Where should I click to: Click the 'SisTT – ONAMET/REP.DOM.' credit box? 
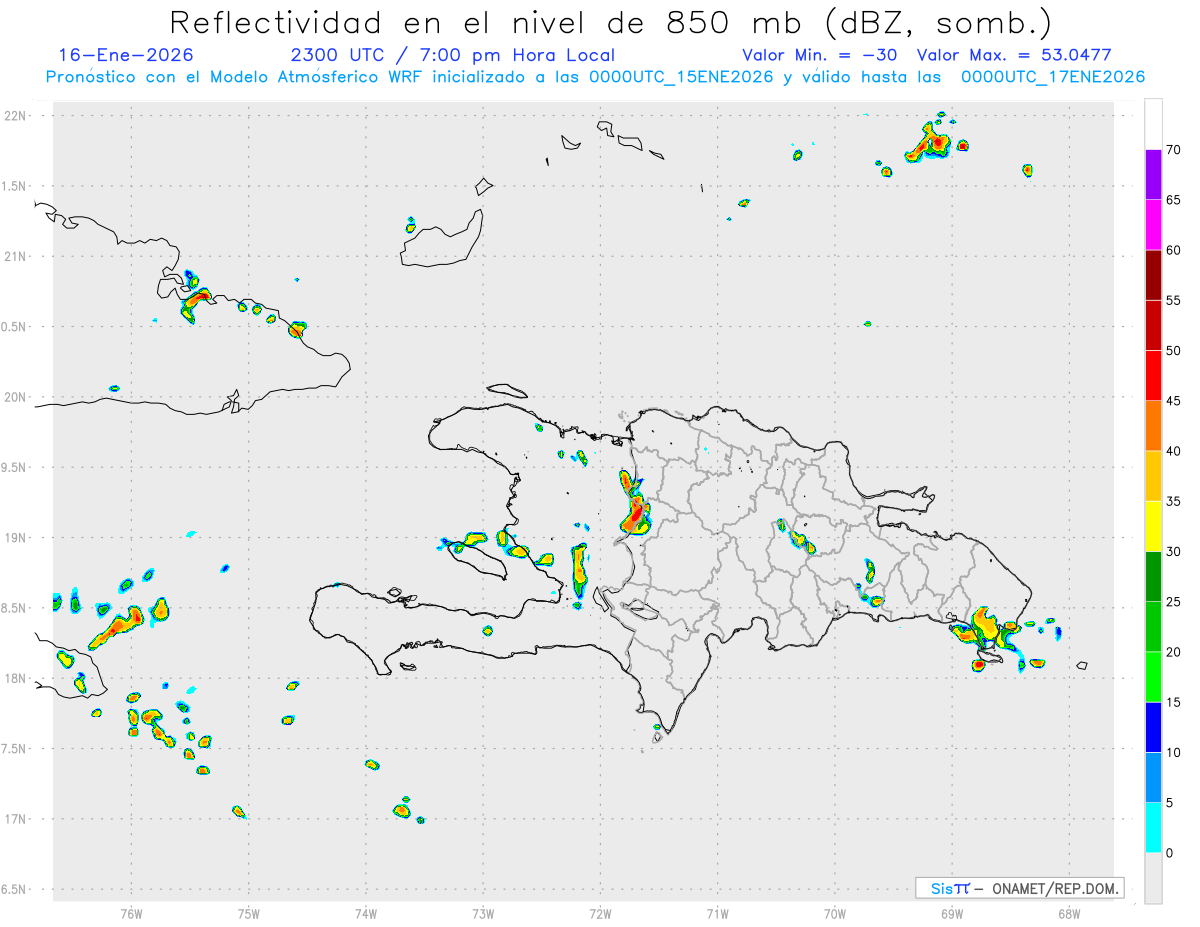[x=1019, y=888]
